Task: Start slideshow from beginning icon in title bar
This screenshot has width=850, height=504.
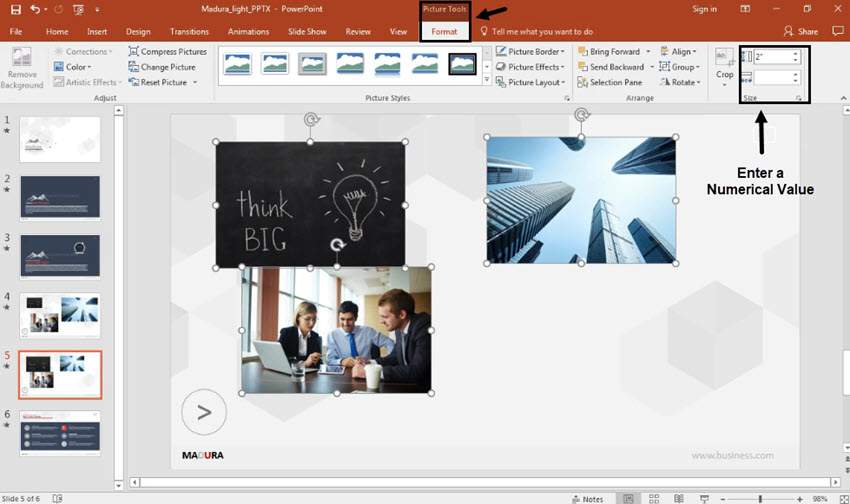Action: coord(78,9)
